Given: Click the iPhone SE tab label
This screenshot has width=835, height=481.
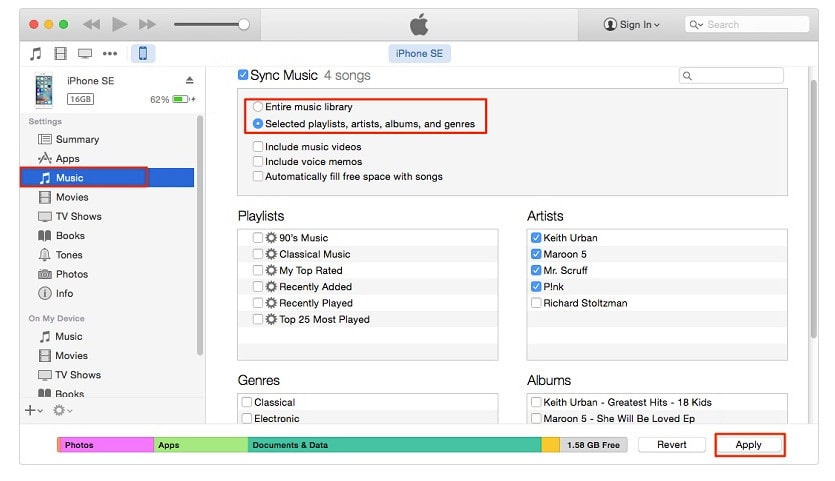Looking at the screenshot, I should tap(419, 53).
